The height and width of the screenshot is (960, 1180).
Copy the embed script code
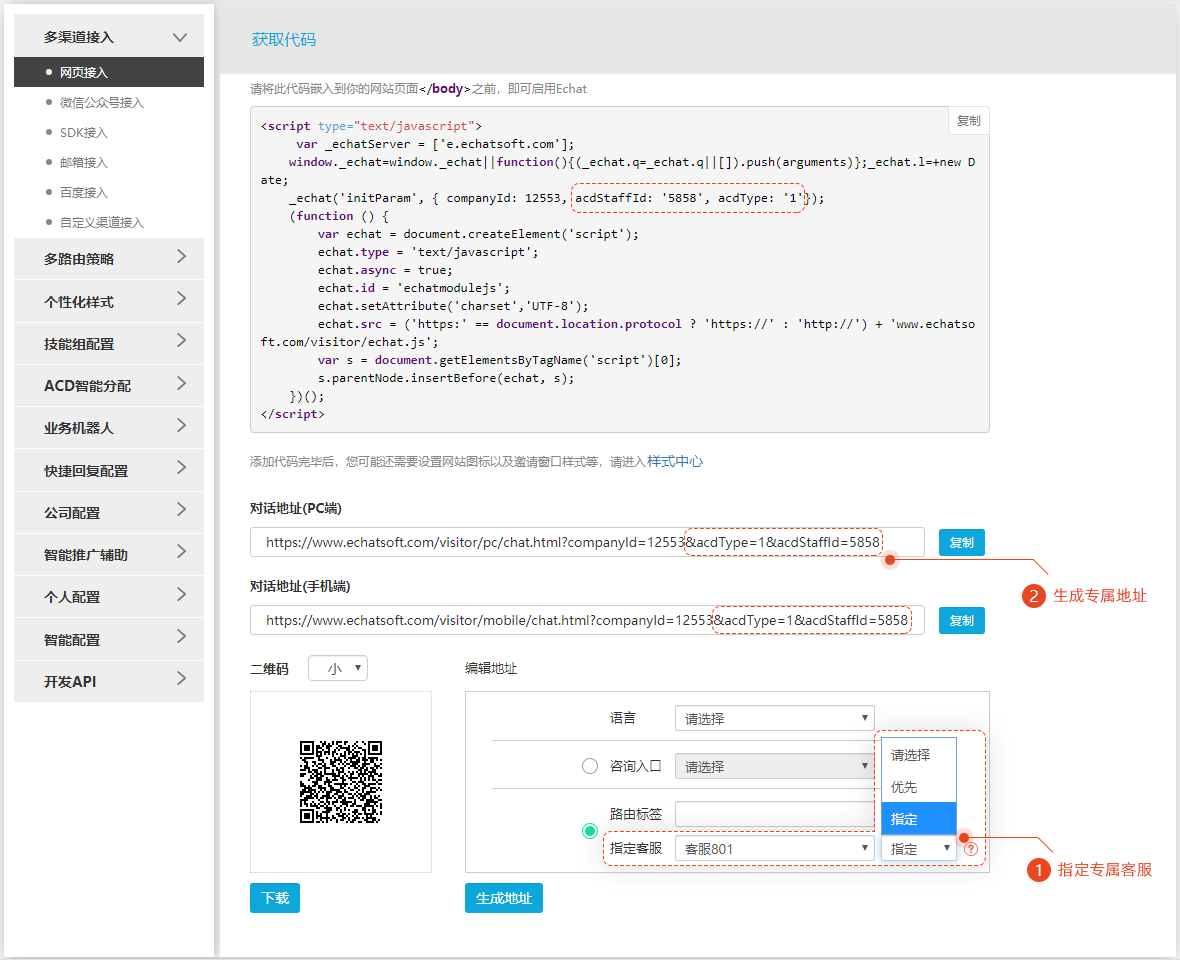(x=969, y=121)
